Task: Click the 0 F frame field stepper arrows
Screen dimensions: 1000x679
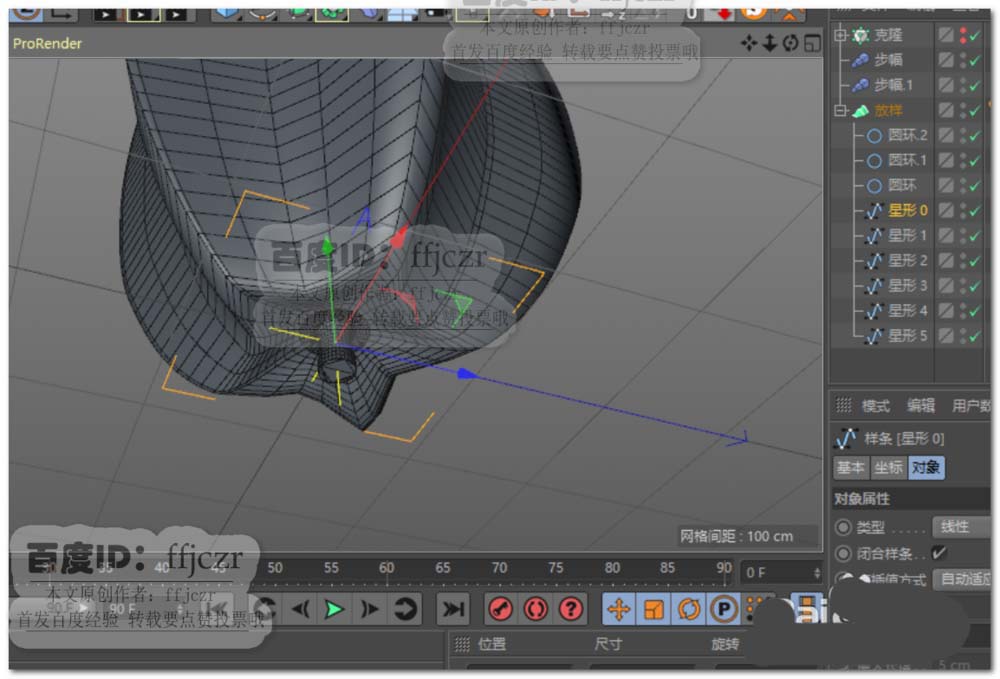Action: (817, 573)
